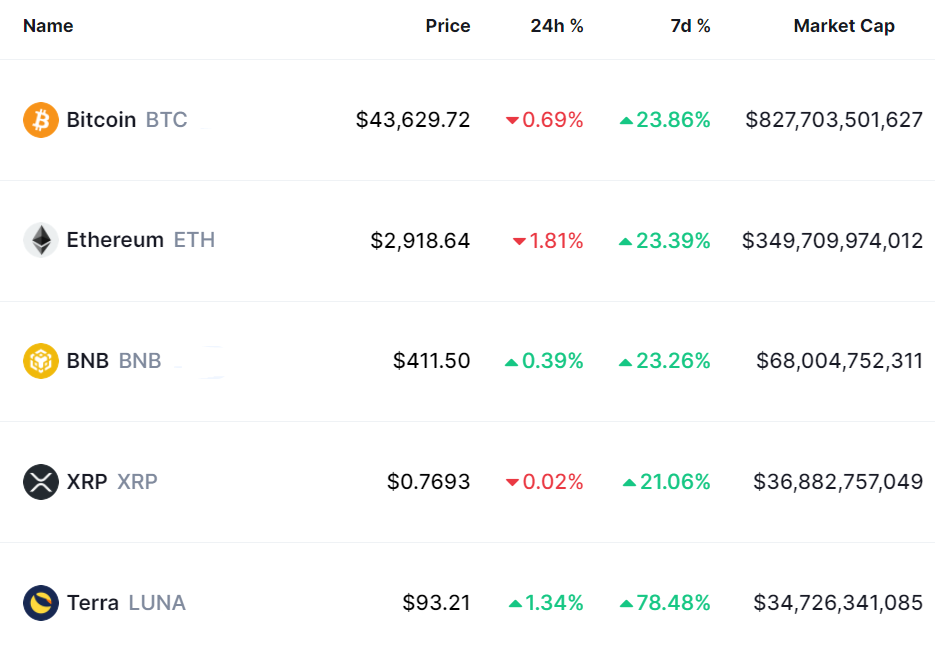
Task: Sort by 24h % column header
Action: click(x=557, y=26)
